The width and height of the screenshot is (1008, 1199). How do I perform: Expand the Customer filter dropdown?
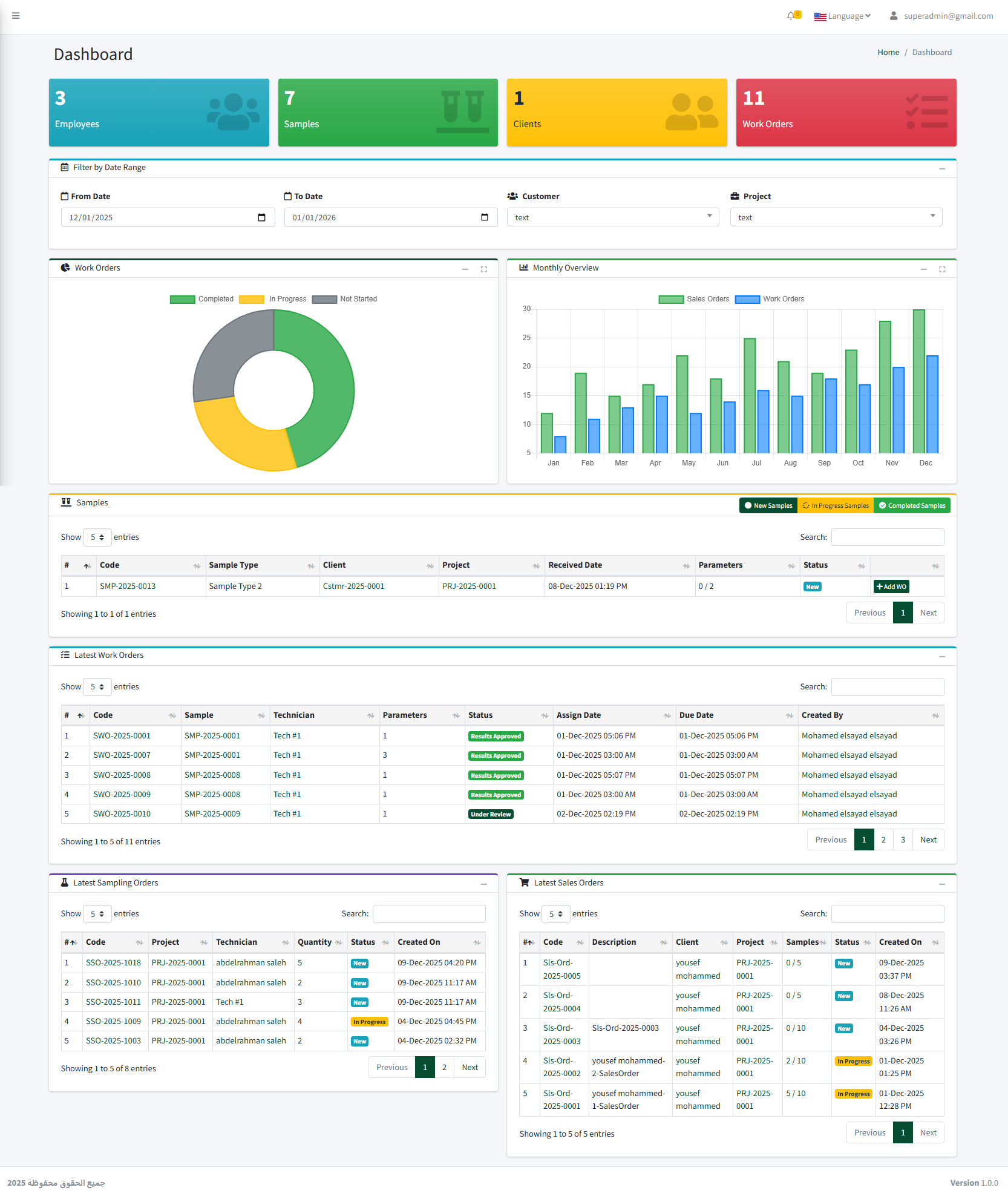[612, 217]
